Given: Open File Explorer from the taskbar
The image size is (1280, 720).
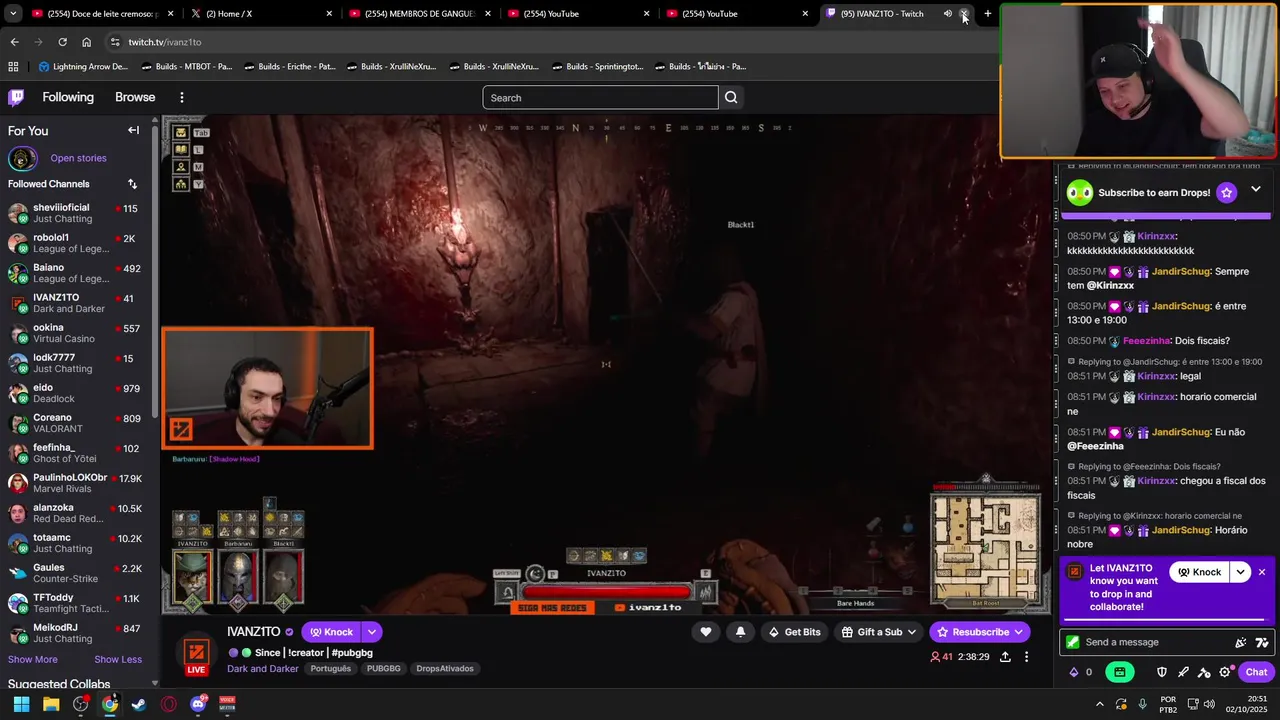Looking at the screenshot, I should [51, 704].
